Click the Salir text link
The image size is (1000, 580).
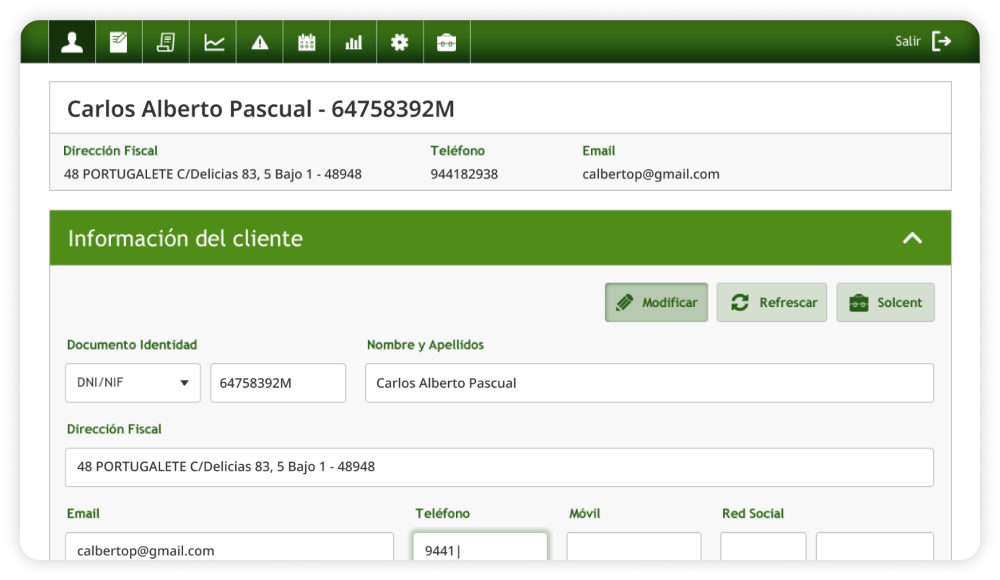point(908,41)
